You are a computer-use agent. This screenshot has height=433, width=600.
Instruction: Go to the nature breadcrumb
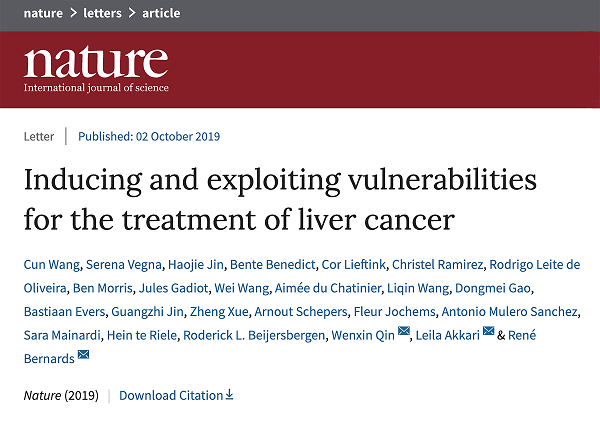tap(45, 13)
